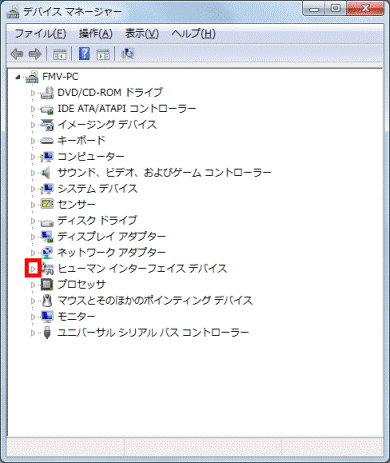
Task: Open the 操作(A) menu
Action: (95, 33)
